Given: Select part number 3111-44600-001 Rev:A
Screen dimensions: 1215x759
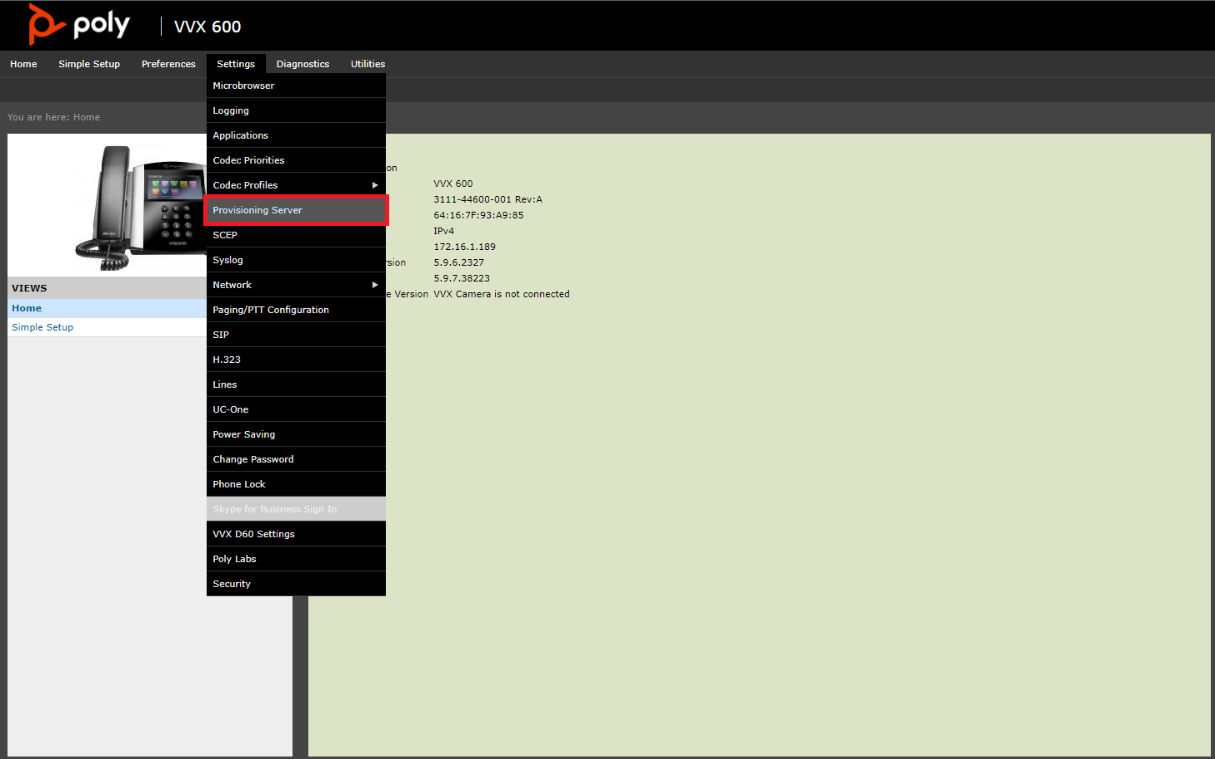Looking at the screenshot, I should pos(488,199).
